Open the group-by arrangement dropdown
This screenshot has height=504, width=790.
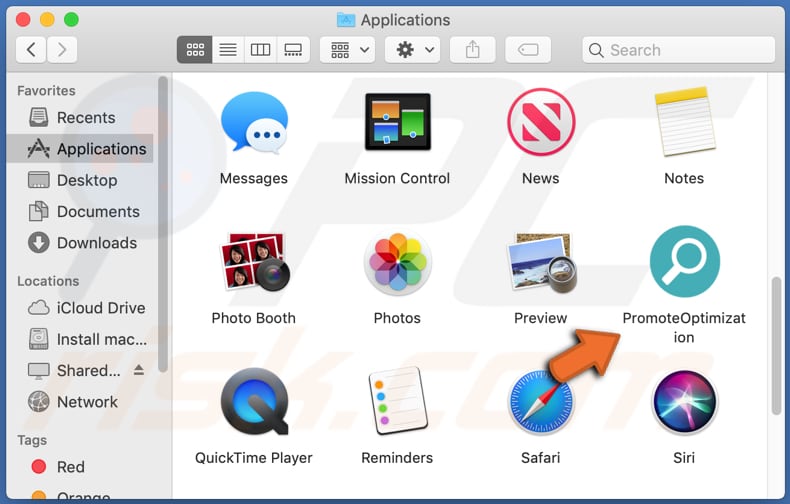(348, 50)
